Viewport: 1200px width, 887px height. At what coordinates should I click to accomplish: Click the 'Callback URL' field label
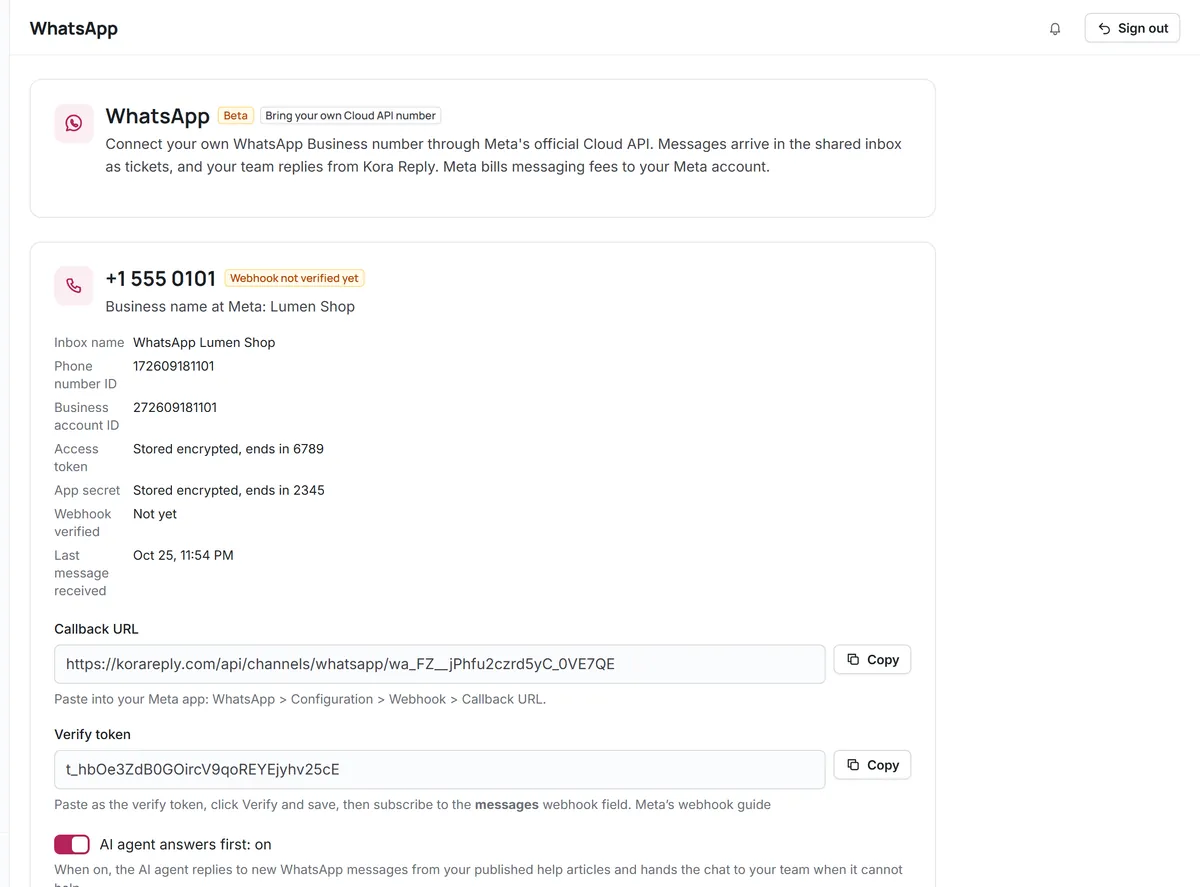(96, 629)
